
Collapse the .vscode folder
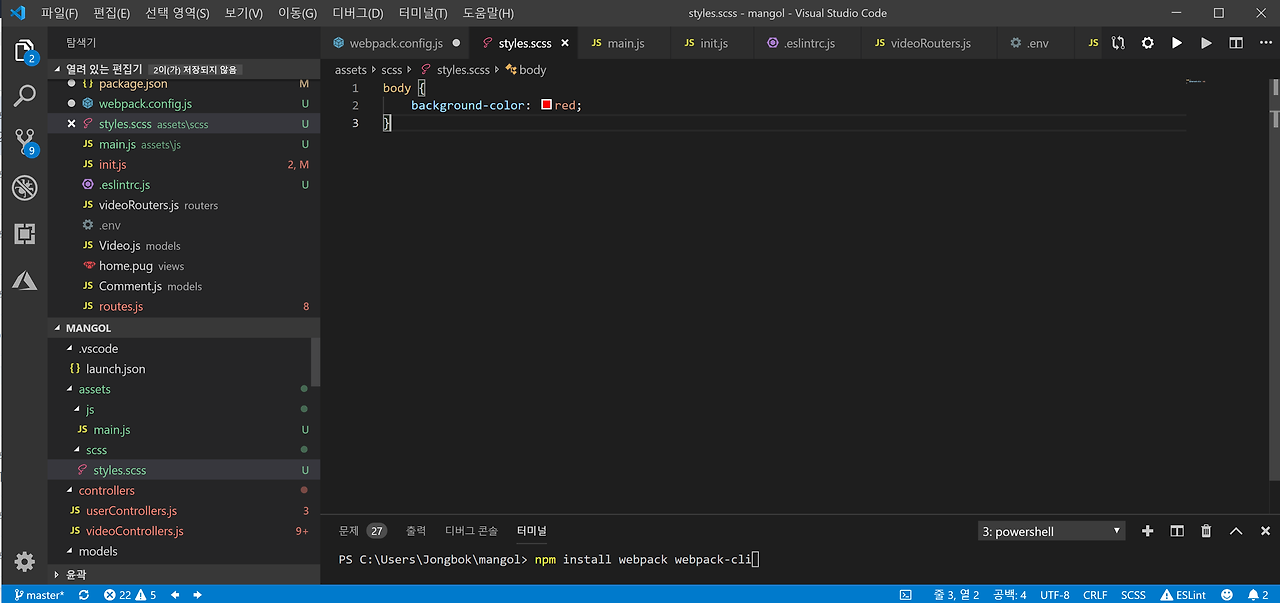point(70,349)
